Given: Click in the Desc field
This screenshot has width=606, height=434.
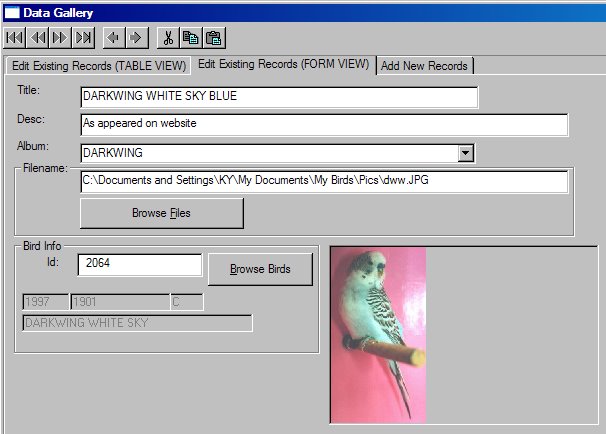Looking at the screenshot, I should (324, 124).
